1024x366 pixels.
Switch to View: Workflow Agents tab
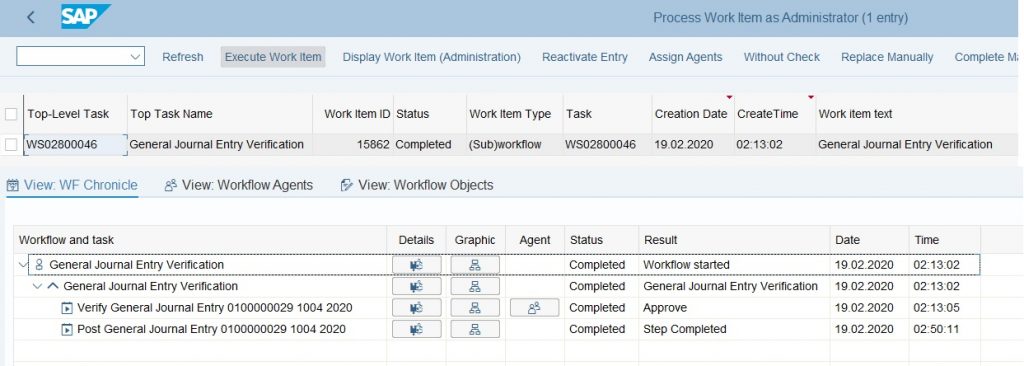tap(238, 185)
